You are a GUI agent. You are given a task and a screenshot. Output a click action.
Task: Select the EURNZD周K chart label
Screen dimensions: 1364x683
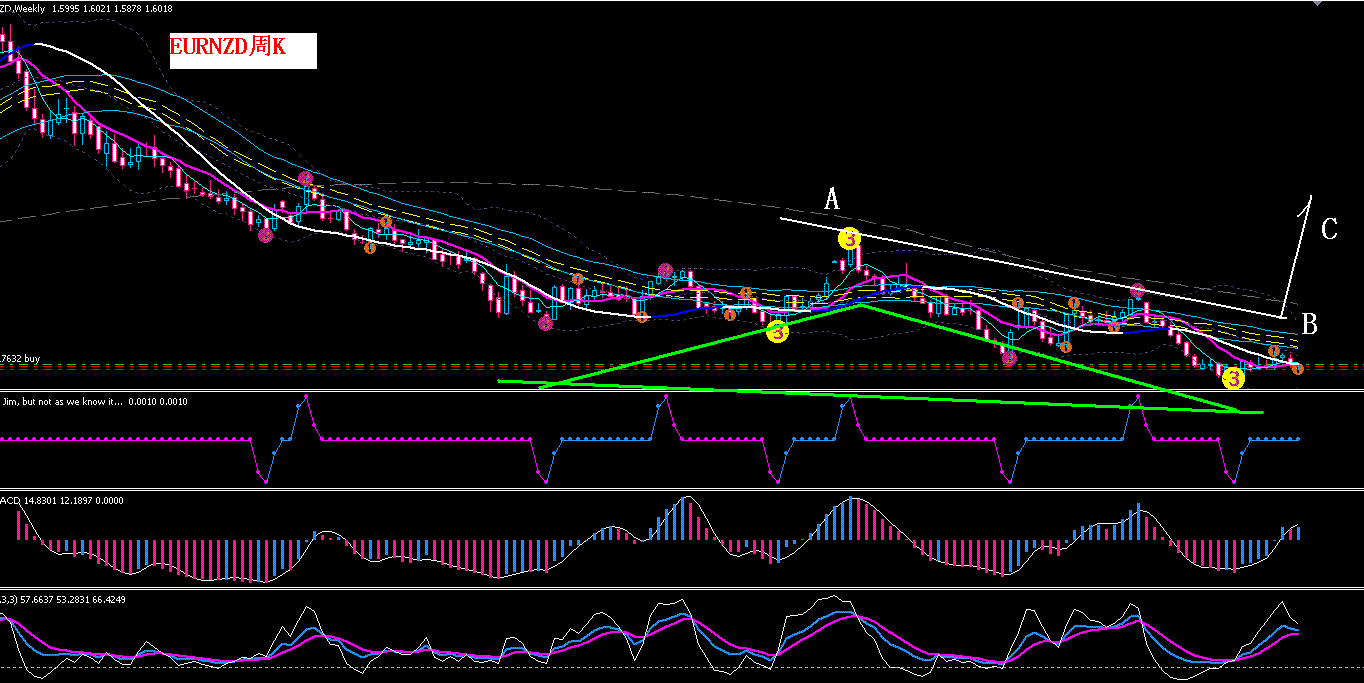click(x=243, y=50)
